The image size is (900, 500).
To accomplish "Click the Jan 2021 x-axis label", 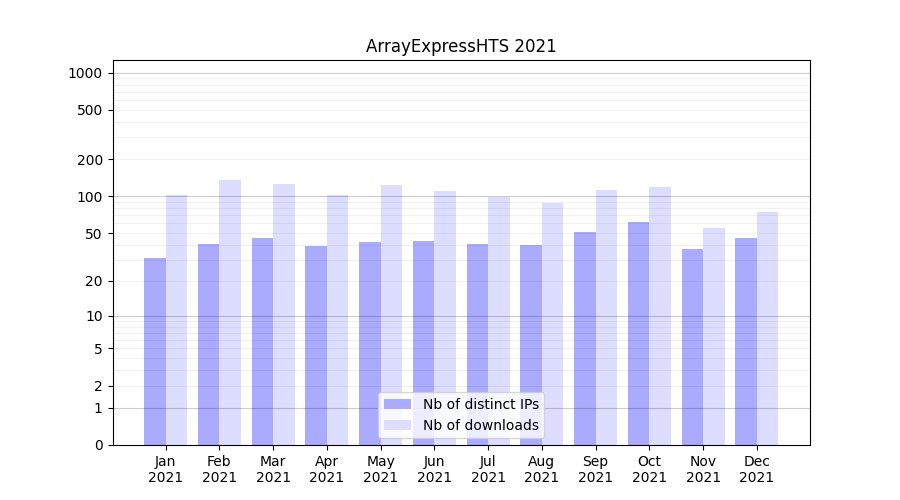I will [166, 469].
